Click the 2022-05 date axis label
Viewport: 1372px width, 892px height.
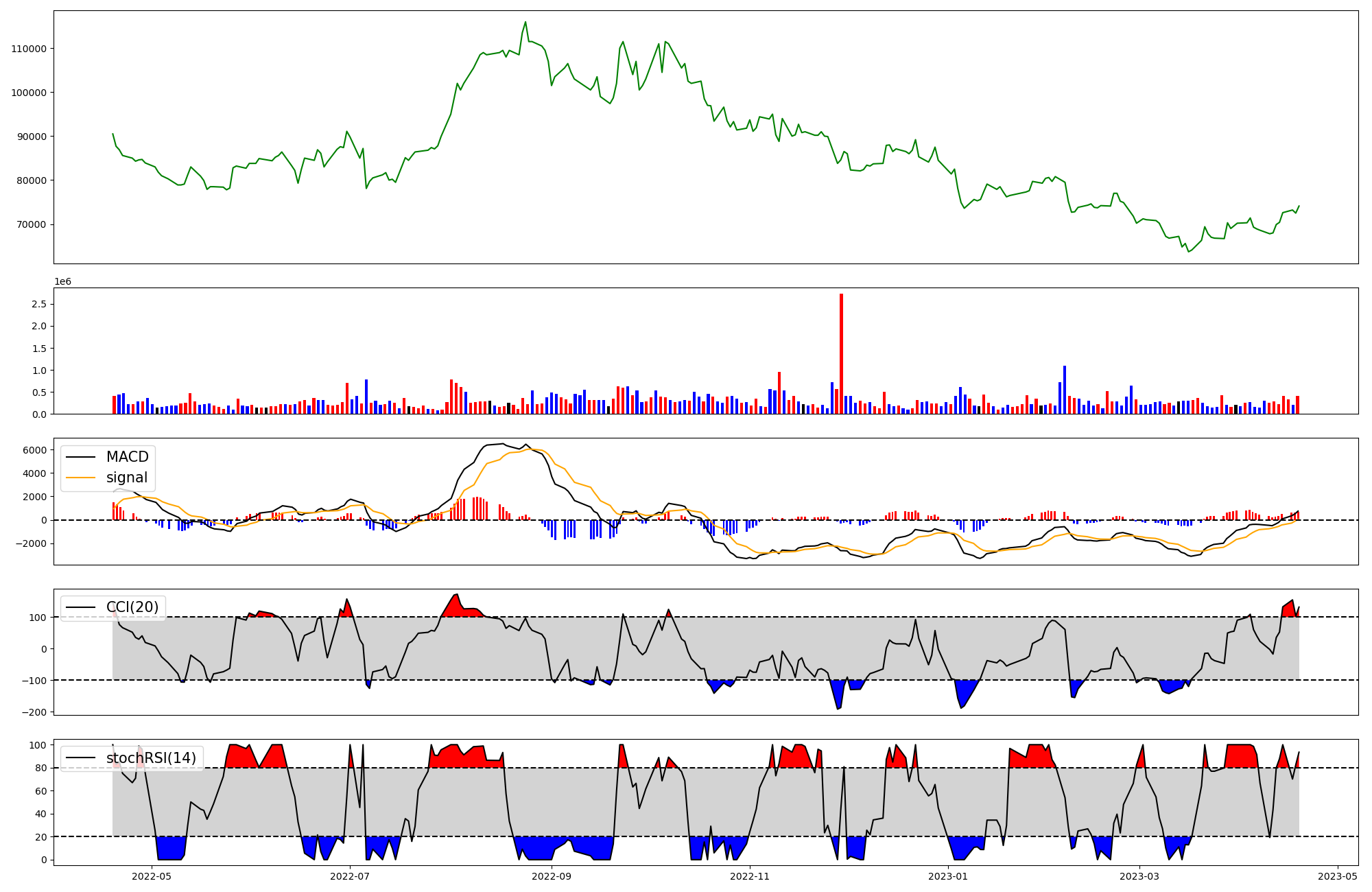pos(151,876)
